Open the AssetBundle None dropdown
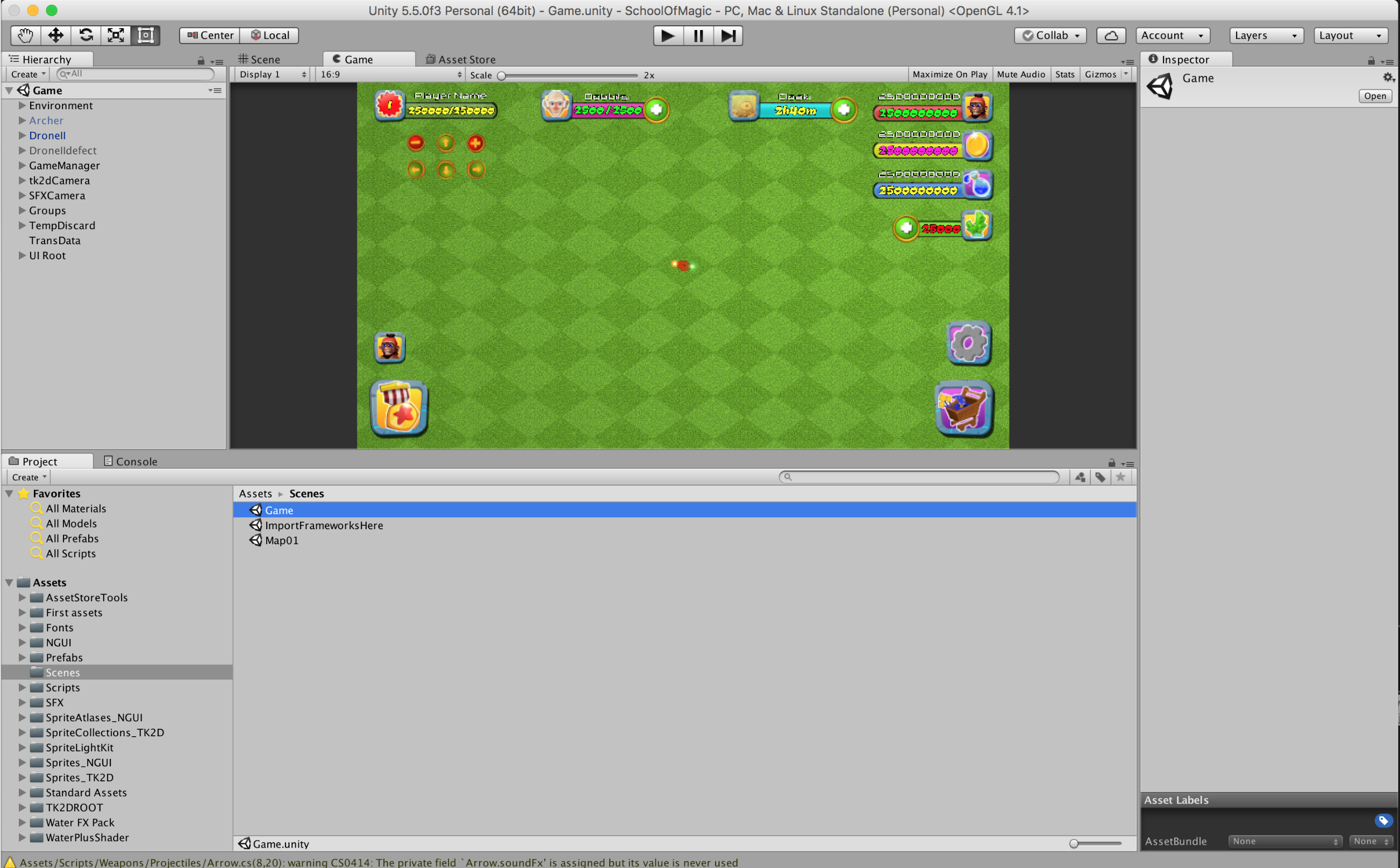The image size is (1400, 868). pos(1284,841)
